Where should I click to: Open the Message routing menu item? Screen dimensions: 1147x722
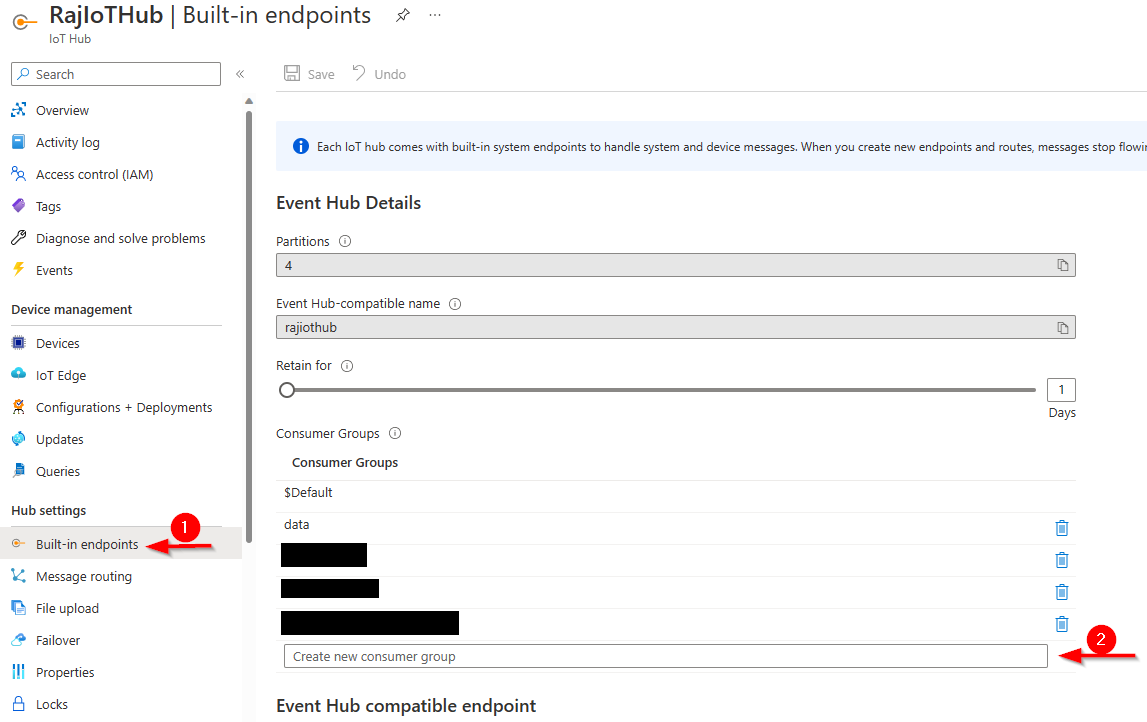[x=83, y=576]
